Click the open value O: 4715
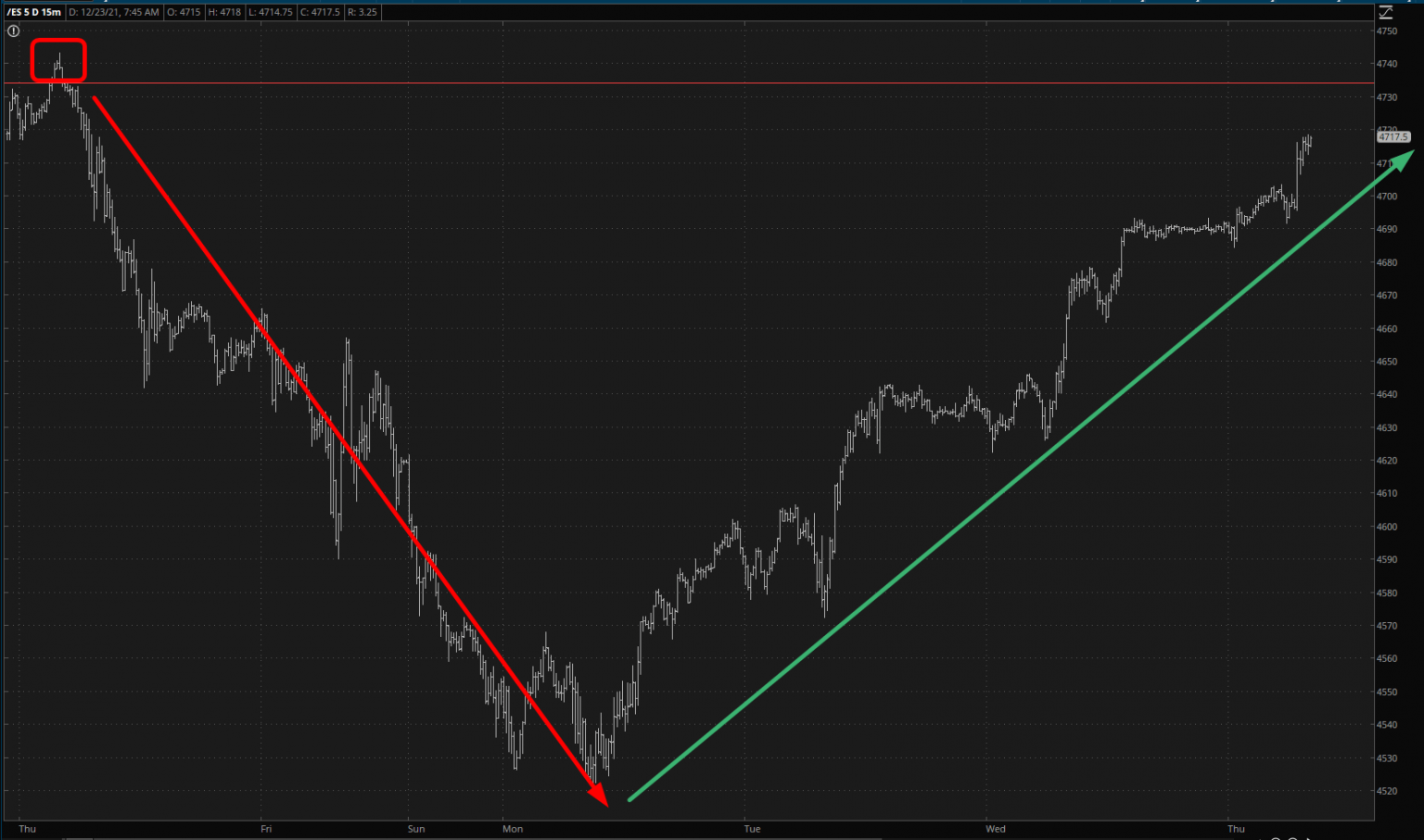Screen dimensions: 1424x840 pos(182,12)
